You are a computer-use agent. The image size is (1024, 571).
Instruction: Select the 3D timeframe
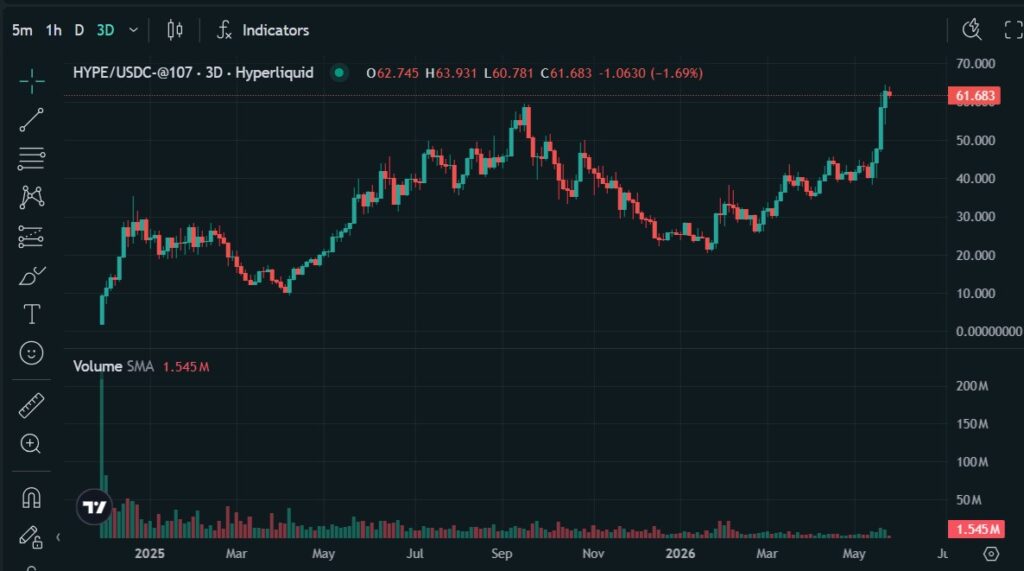(x=105, y=30)
